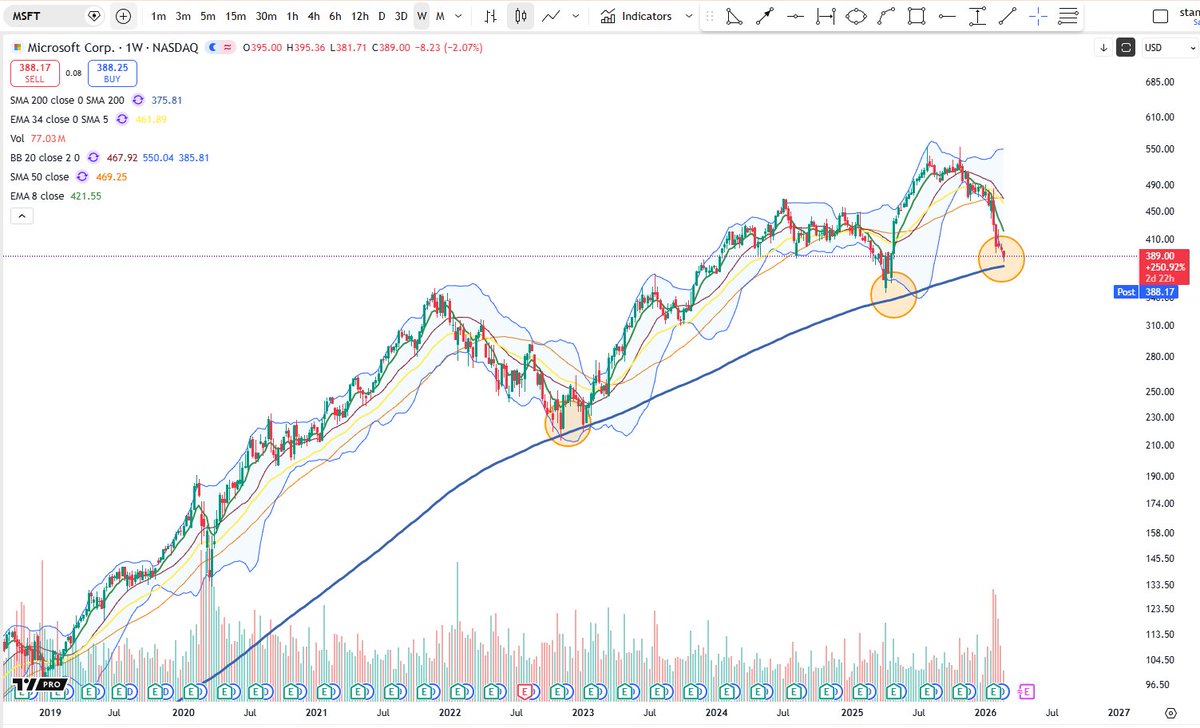Select the BB 20 close legend label
Image resolution: width=1200 pixels, height=728 pixels.
pyautogui.click(x=45, y=158)
